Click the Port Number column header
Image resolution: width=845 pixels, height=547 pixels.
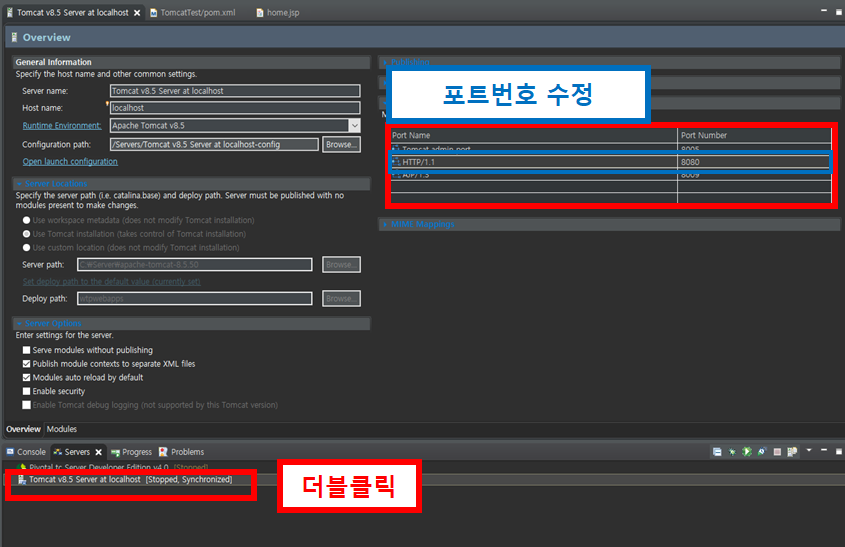754,135
